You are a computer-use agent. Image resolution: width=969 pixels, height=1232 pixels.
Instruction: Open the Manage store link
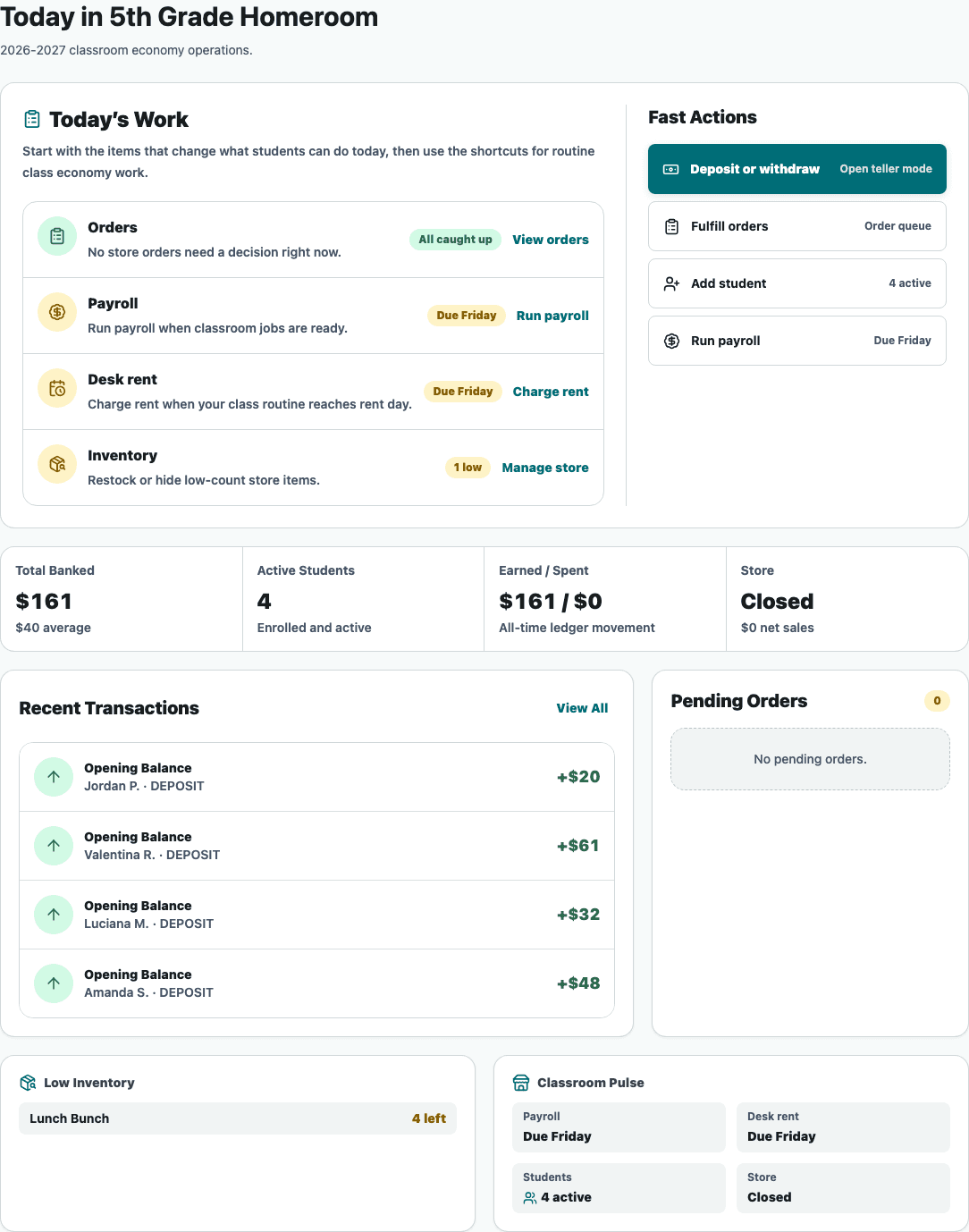click(545, 468)
